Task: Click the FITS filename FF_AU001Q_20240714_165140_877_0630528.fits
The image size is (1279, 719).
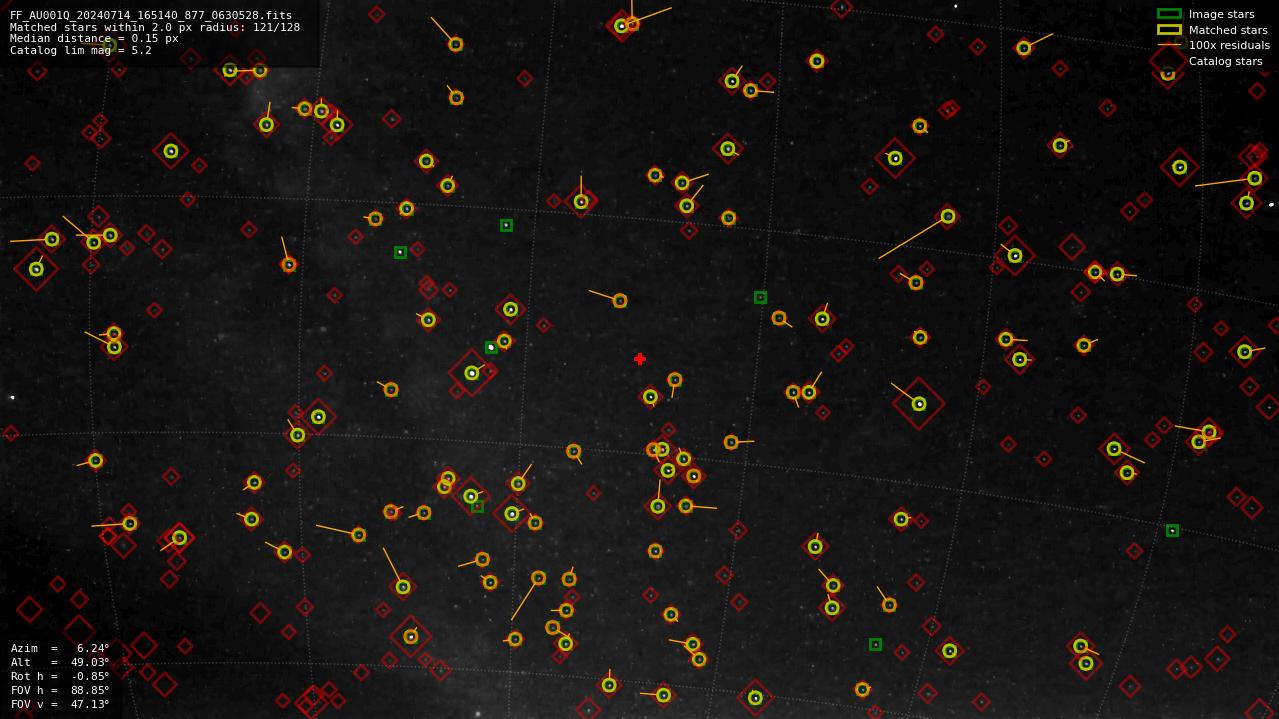Action: click(x=151, y=16)
